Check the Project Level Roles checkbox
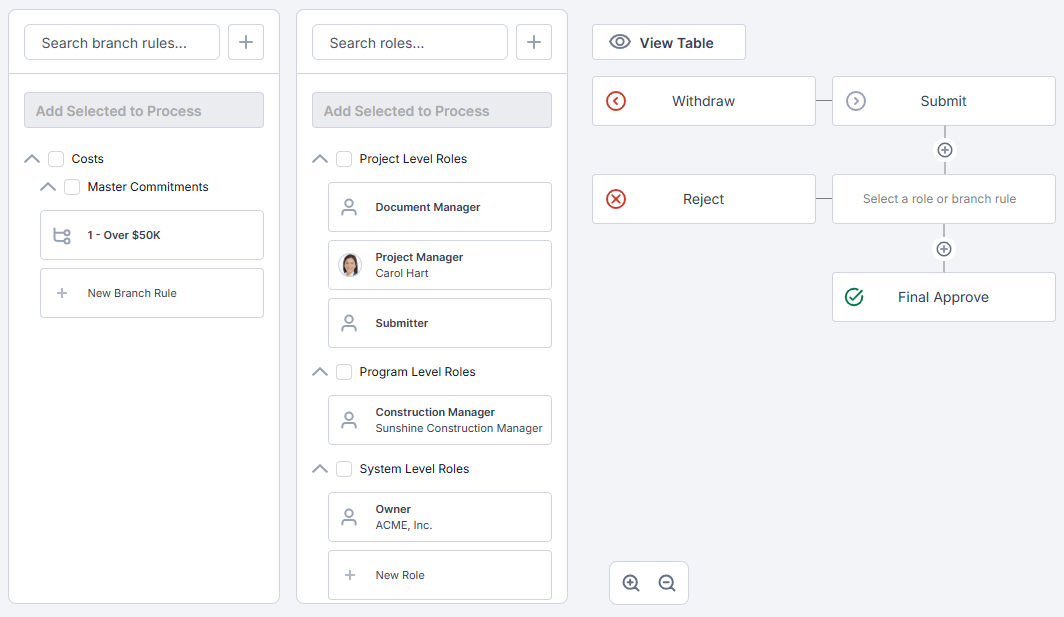 [344, 159]
